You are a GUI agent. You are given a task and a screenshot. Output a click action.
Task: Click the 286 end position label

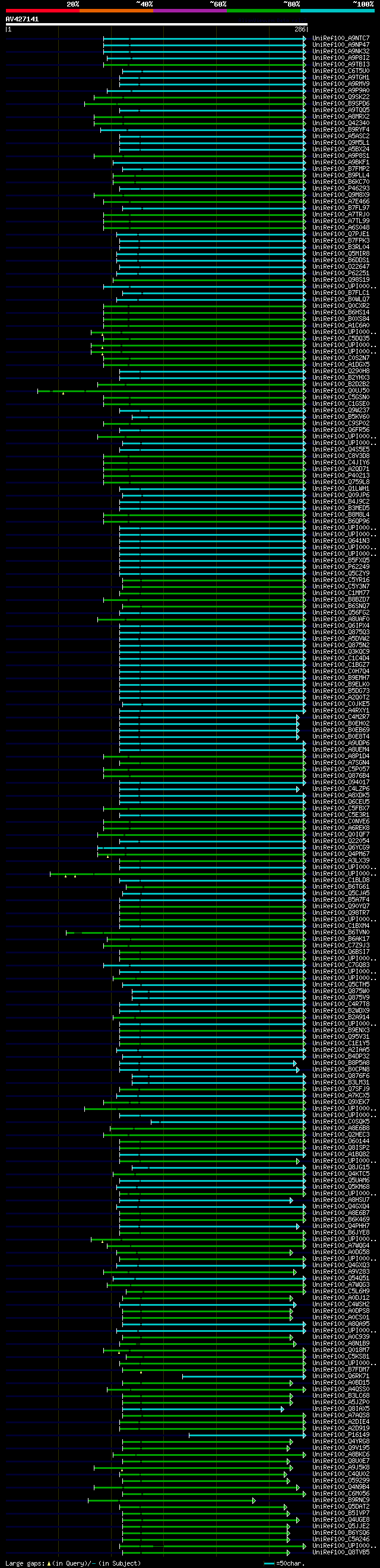[300, 29]
